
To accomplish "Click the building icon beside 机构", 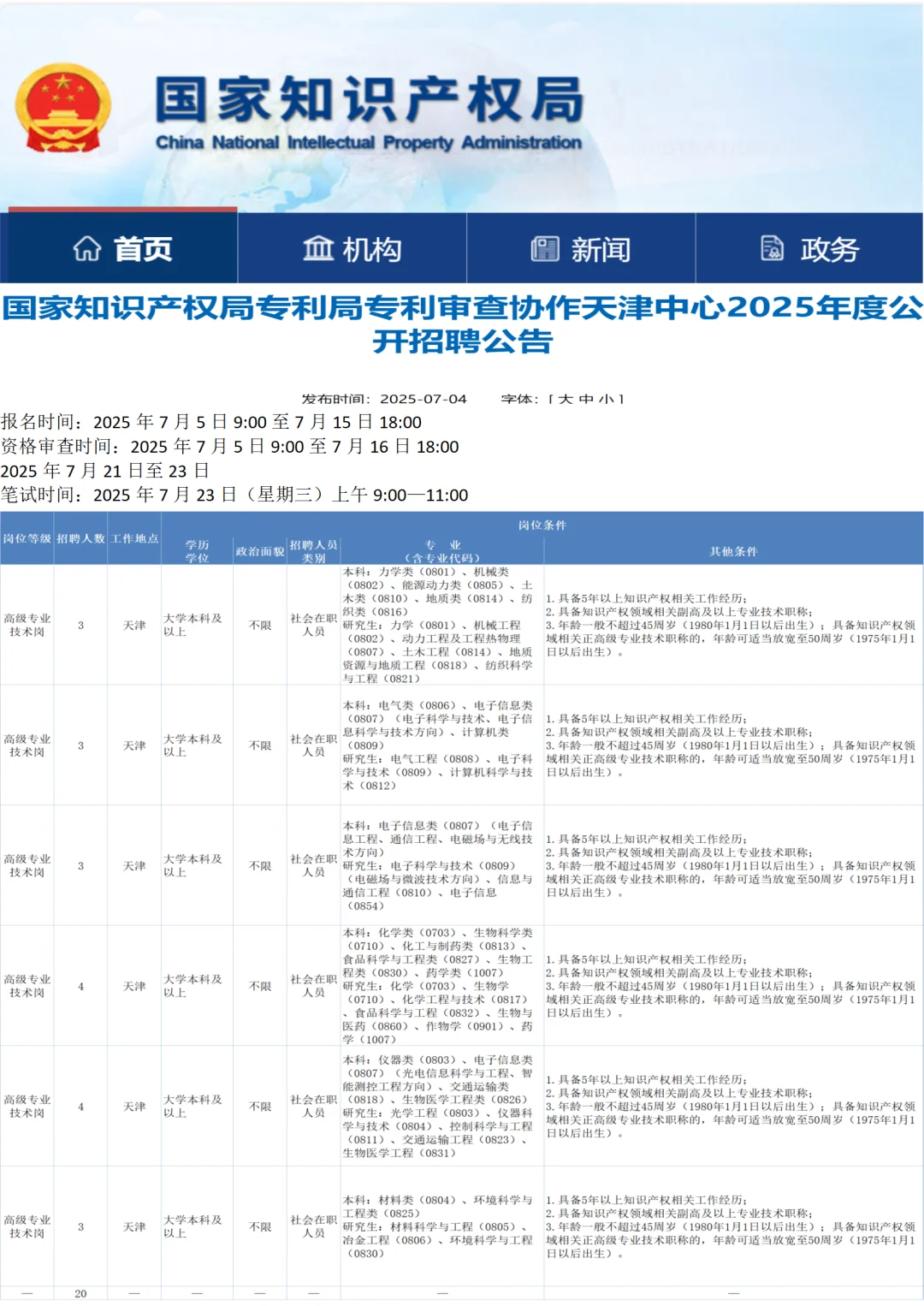I will pos(318,249).
